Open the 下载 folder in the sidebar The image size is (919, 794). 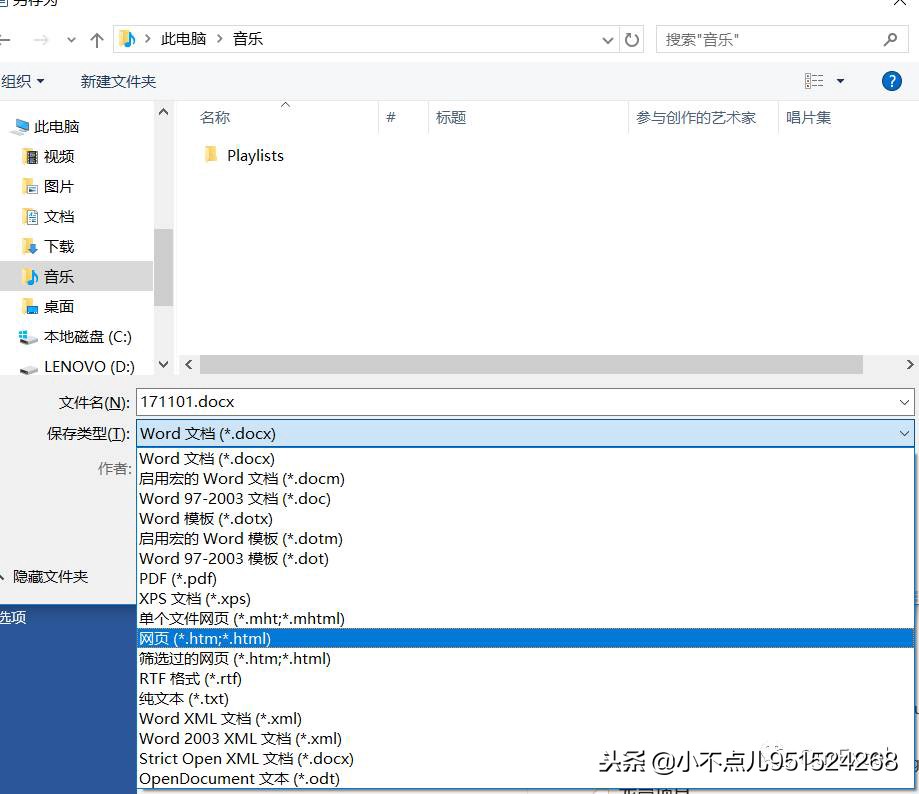[57, 246]
